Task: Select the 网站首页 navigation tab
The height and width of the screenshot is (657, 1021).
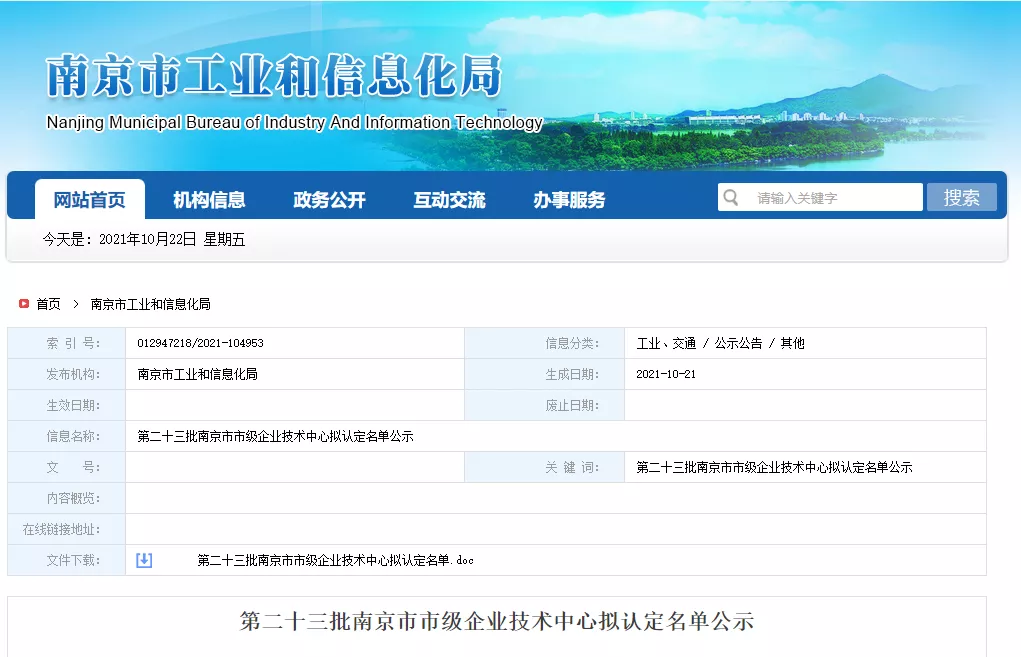Action: pyautogui.click(x=90, y=199)
